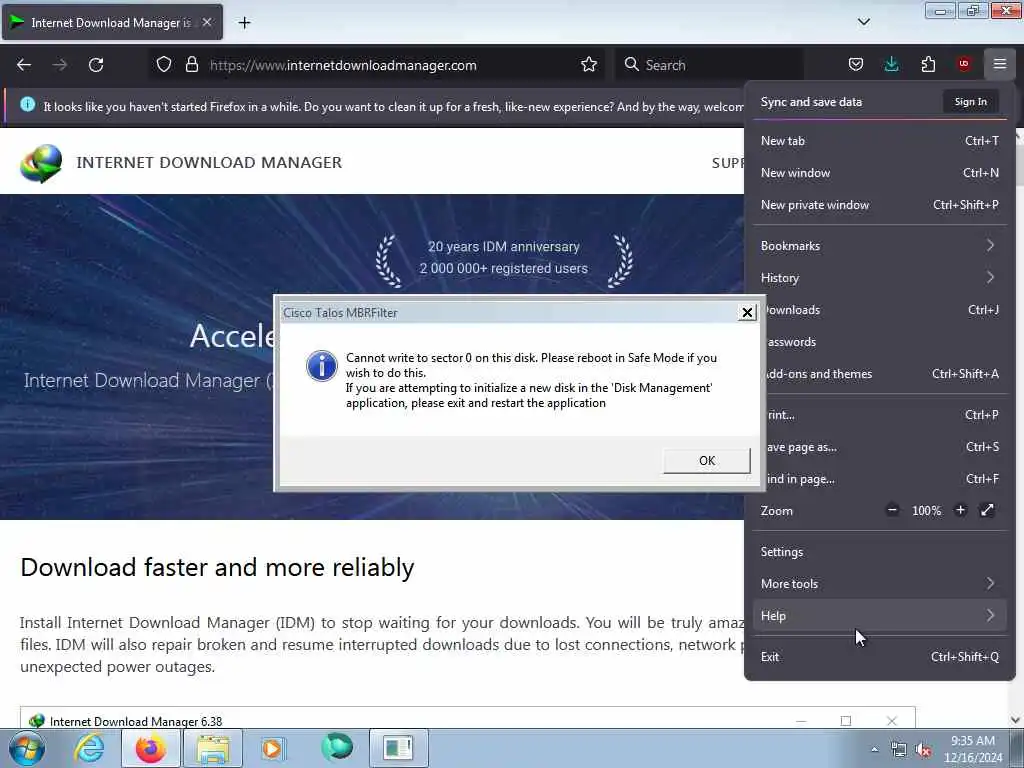Select the Internet Download Manager tab
This screenshot has height=768, width=1024.
pos(112,22)
